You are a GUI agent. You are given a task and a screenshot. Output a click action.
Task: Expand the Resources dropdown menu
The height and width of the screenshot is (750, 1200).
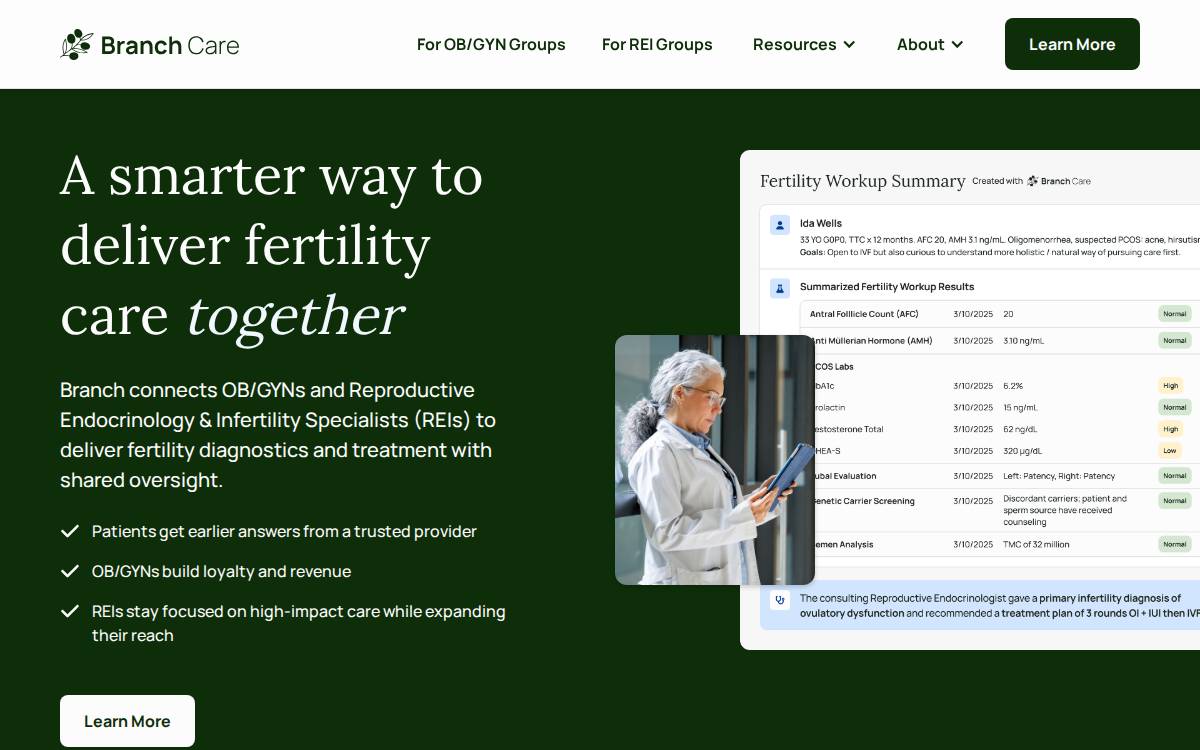pos(804,44)
